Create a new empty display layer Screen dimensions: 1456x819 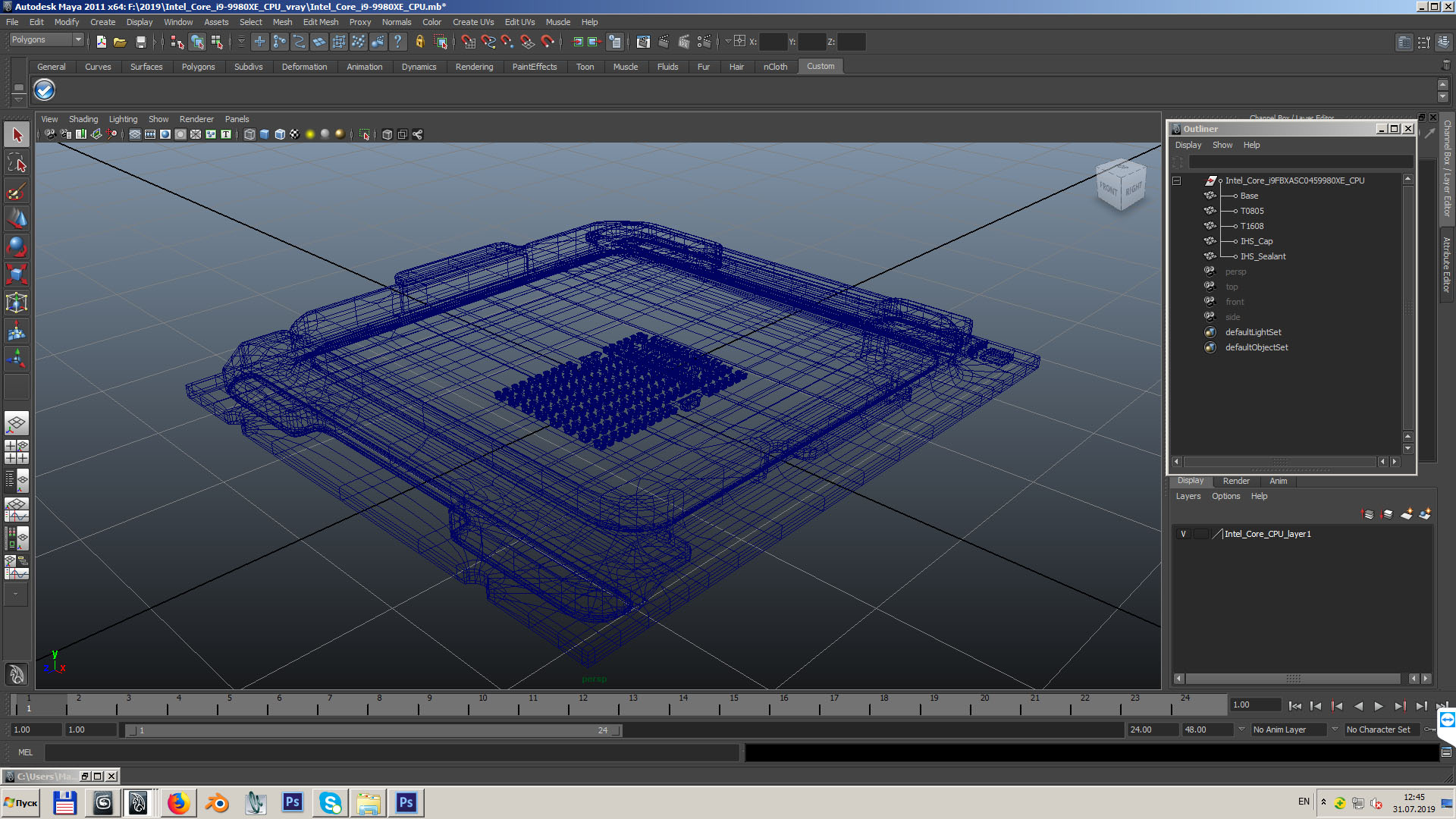pos(1407,514)
